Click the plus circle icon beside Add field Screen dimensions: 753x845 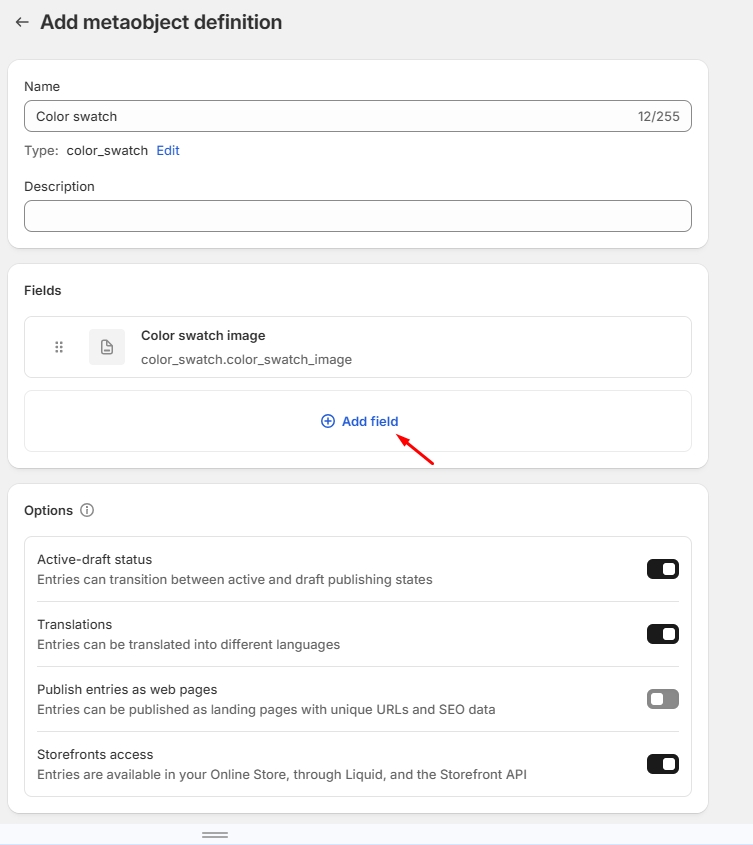pos(327,421)
